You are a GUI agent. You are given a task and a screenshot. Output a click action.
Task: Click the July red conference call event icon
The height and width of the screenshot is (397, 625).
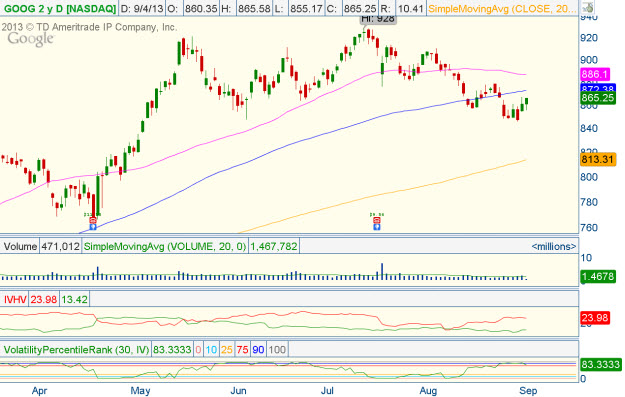pos(377,220)
